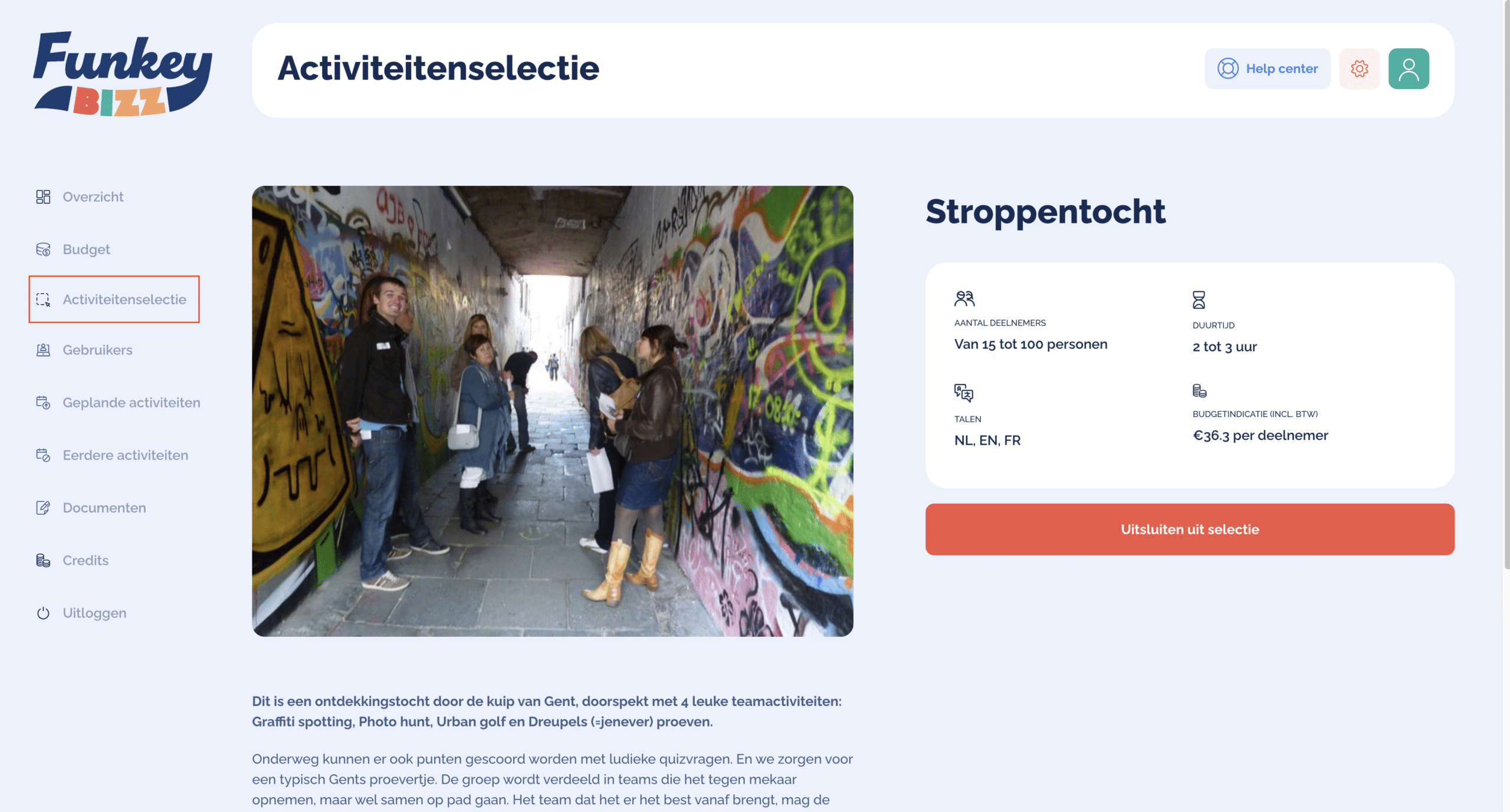This screenshot has width=1510, height=812.
Task: Open the user profile avatar icon
Action: (x=1408, y=68)
